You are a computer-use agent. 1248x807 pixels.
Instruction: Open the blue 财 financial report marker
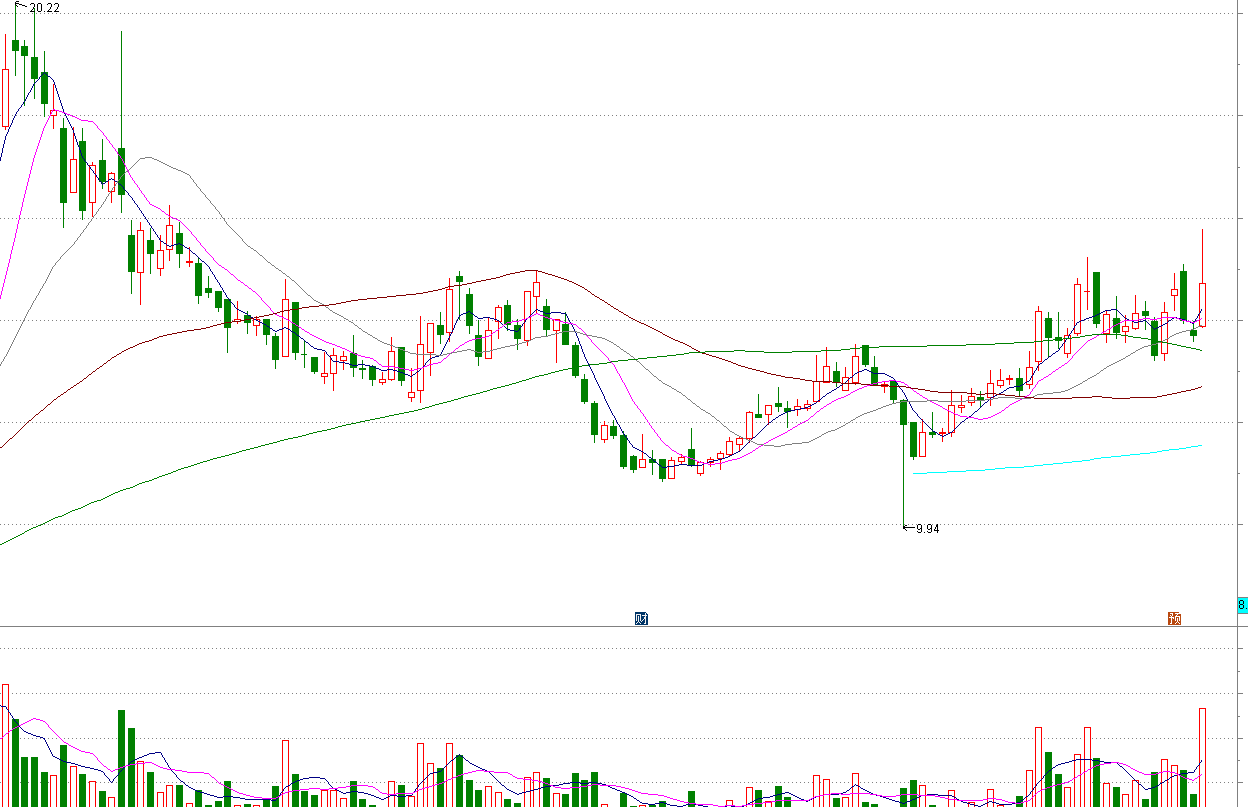[641, 618]
